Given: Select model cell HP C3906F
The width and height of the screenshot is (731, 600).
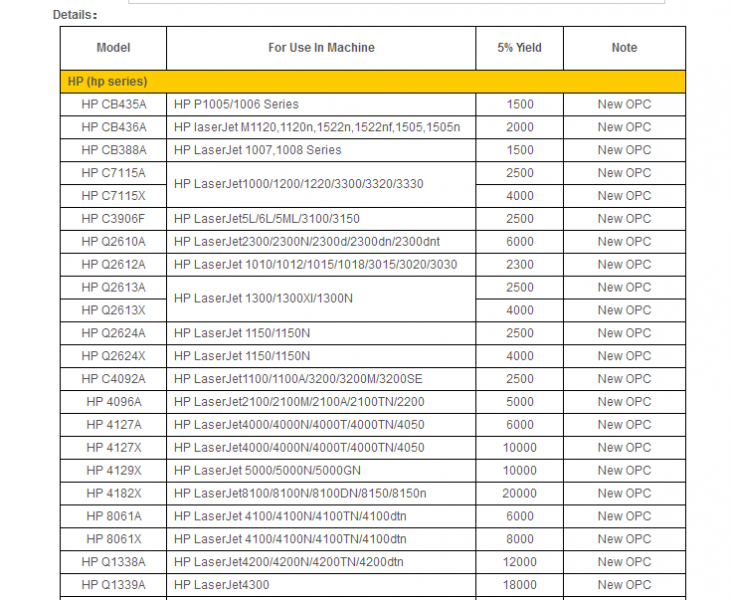Looking at the screenshot, I should click(x=113, y=219).
